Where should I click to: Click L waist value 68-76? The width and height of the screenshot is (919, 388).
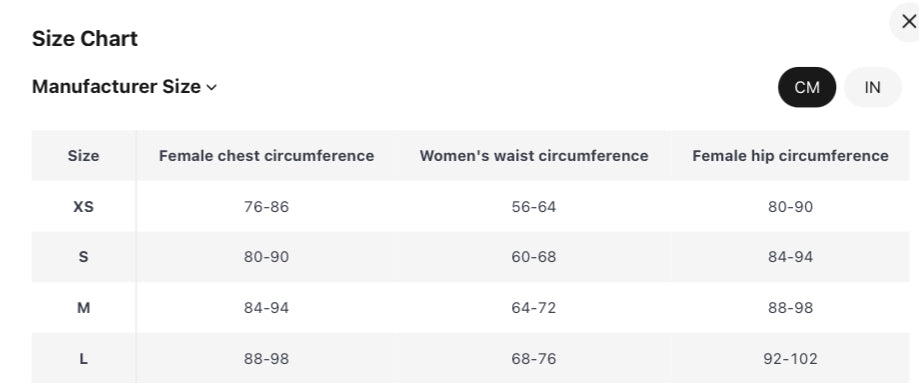coord(533,358)
